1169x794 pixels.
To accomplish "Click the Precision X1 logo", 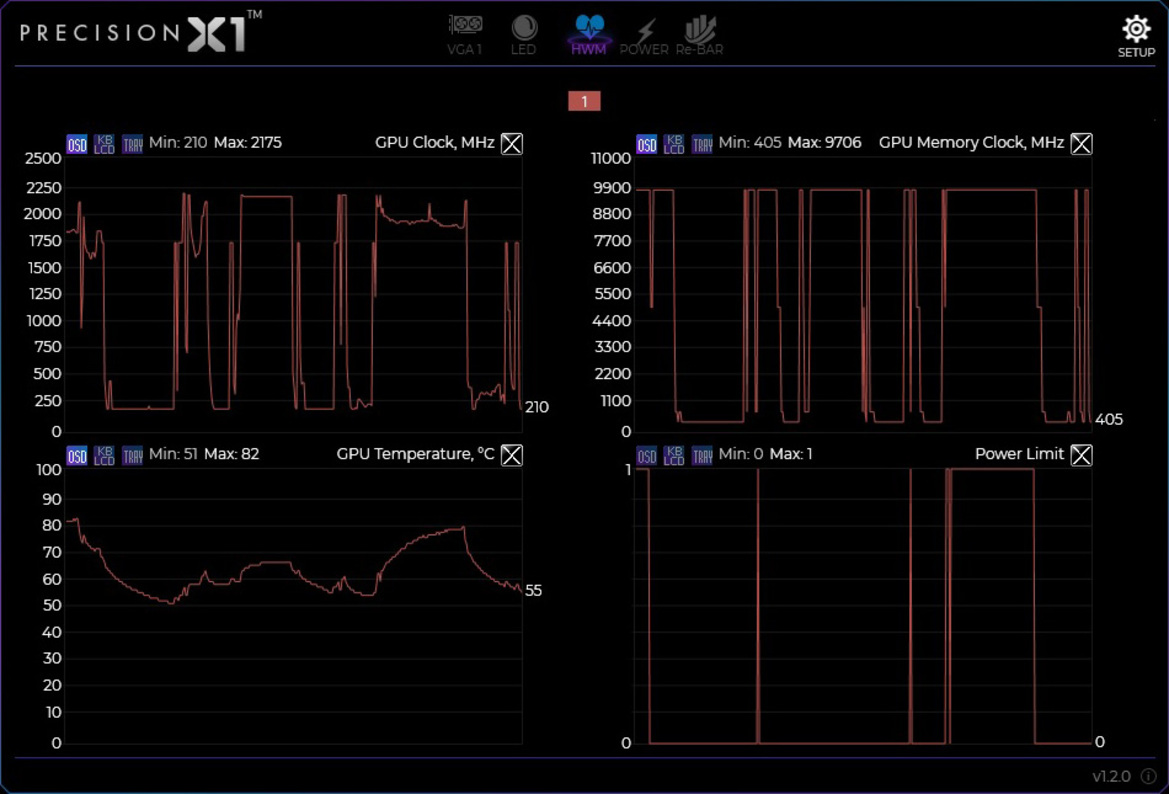I will point(140,32).
